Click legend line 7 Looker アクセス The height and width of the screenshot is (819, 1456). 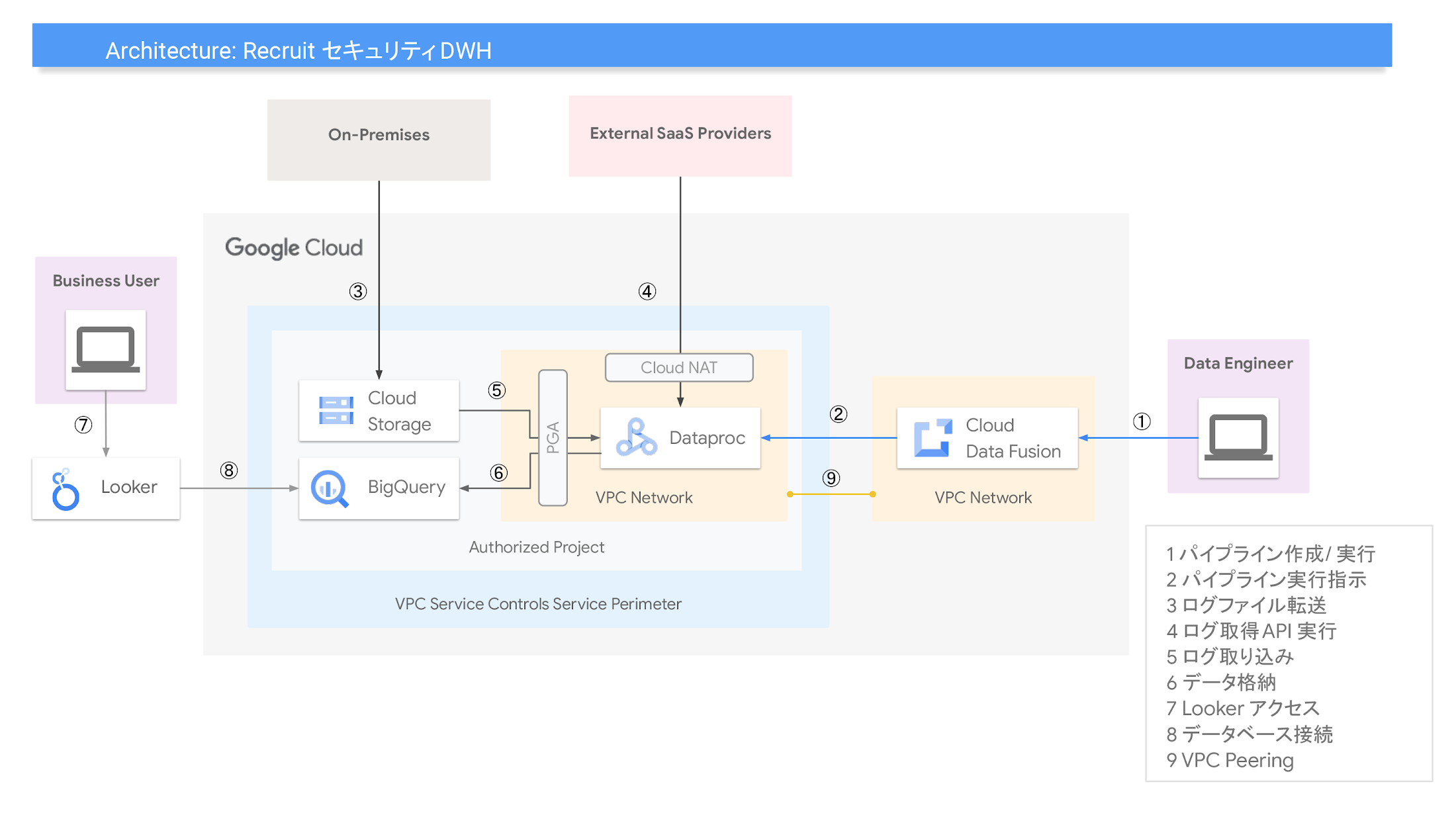(1243, 709)
